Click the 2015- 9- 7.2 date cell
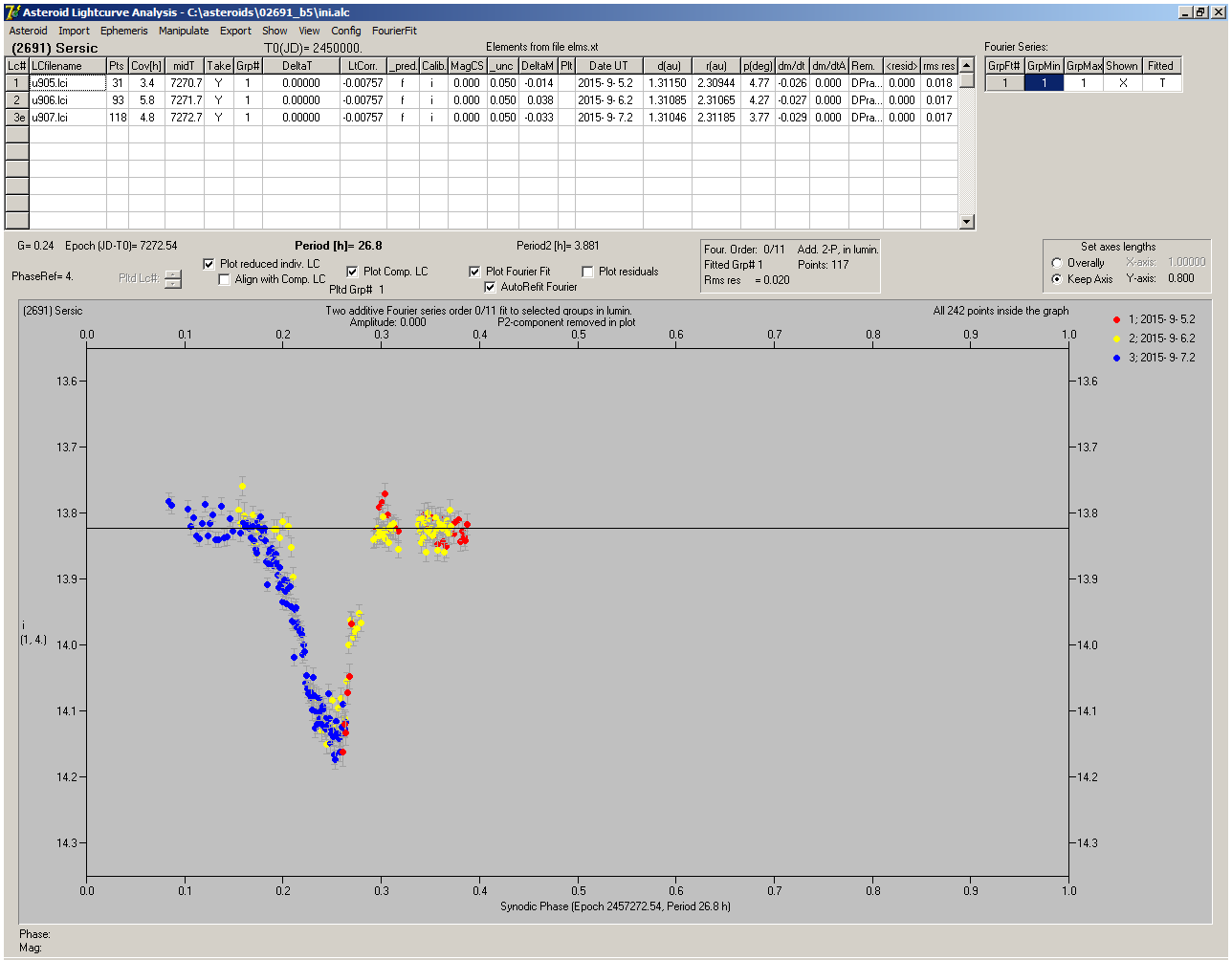This screenshot has height=960, width=1232. pyautogui.click(x=609, y=118)
